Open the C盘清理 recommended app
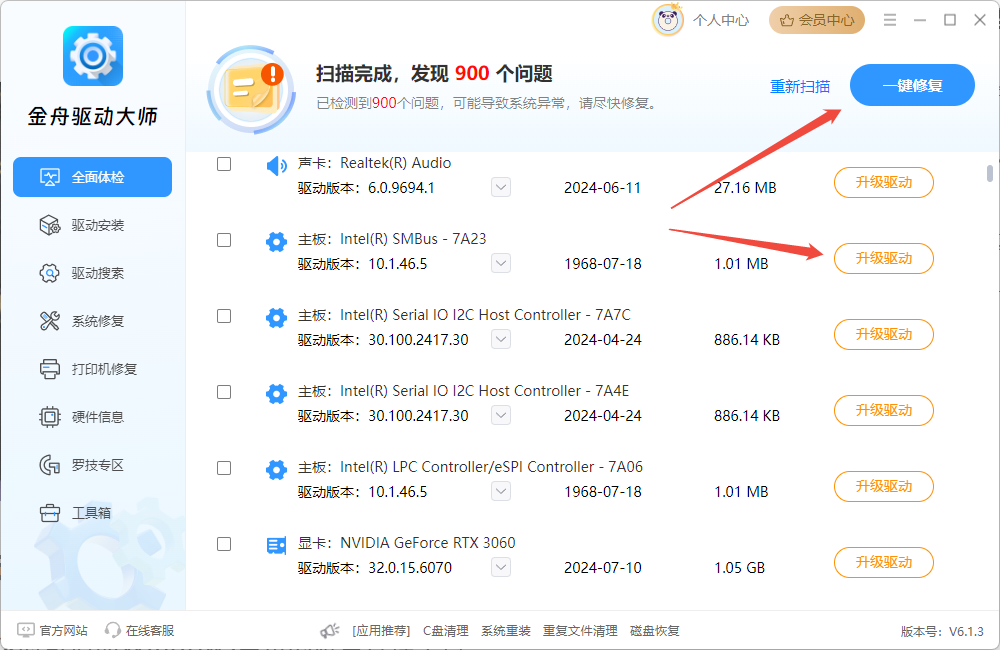Viewport: 1000px width, 650px height. (x=446, y=631)
